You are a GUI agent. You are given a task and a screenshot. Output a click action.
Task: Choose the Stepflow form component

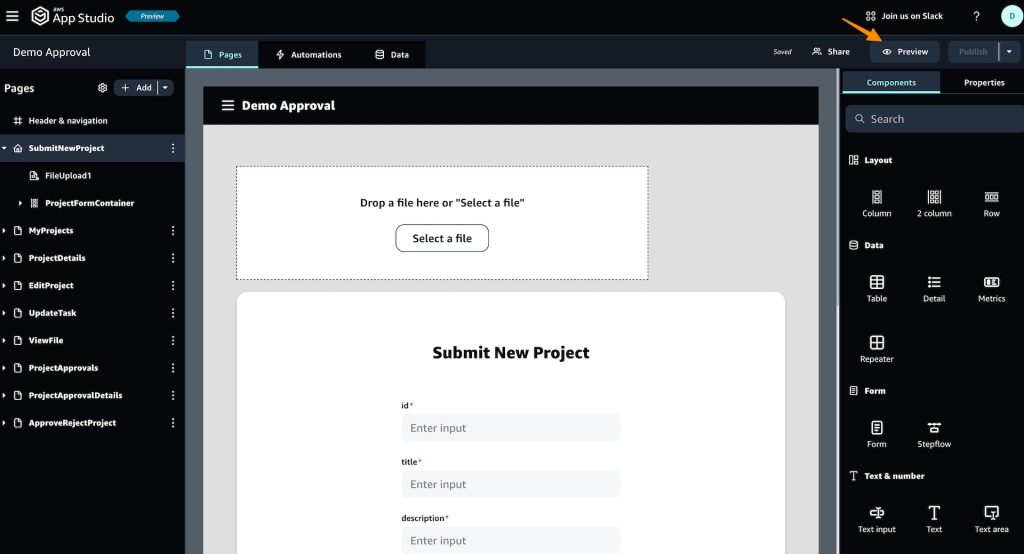933,428
